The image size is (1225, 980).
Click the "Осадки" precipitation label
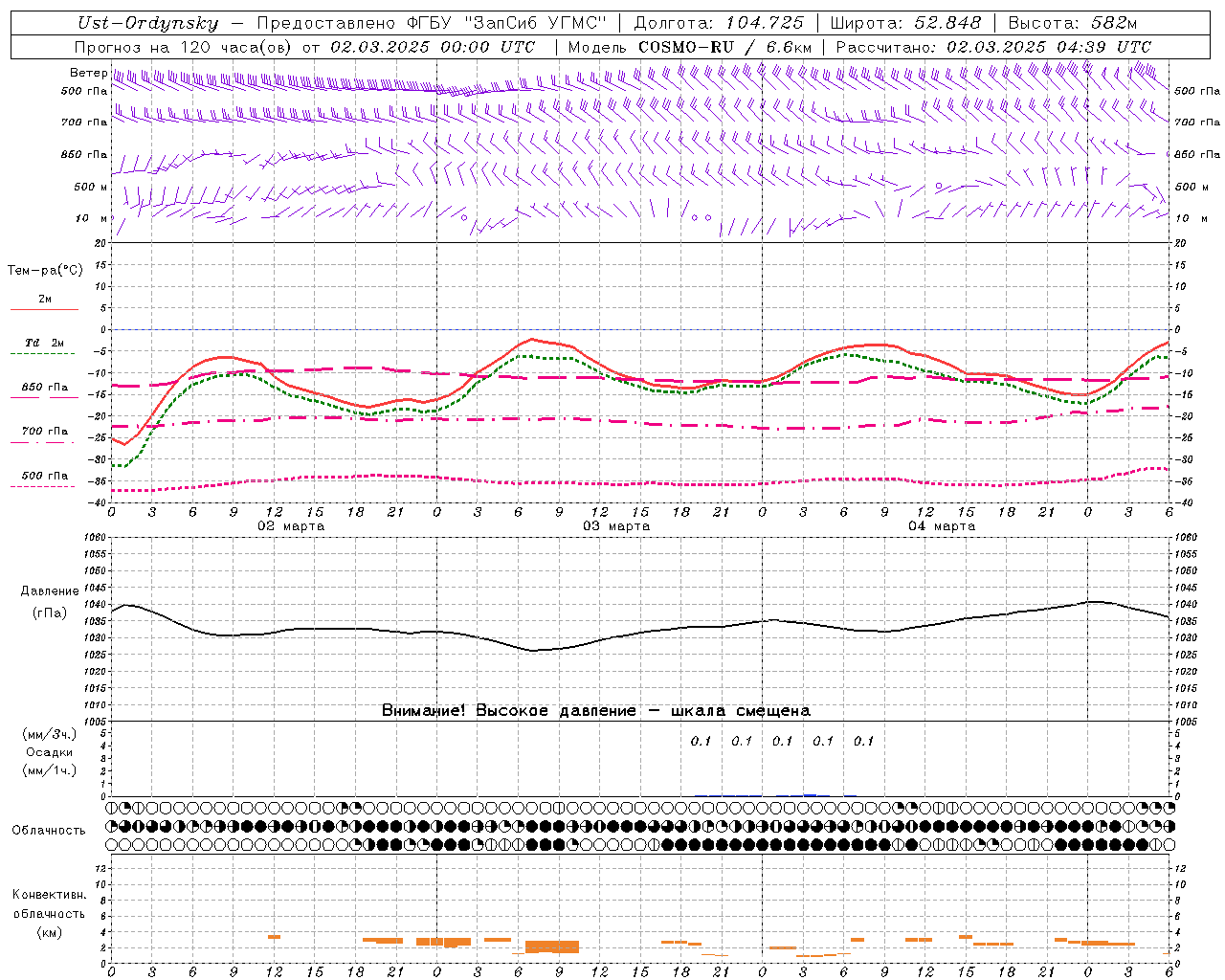50,752
